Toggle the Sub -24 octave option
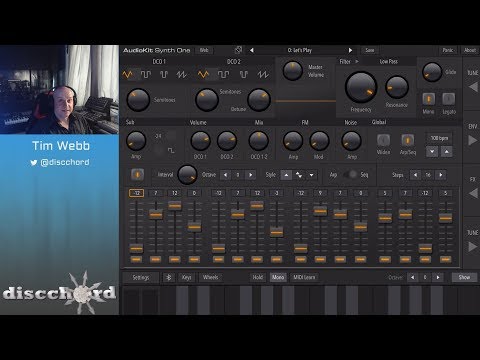Screen dimensions: 480x360 158,136
